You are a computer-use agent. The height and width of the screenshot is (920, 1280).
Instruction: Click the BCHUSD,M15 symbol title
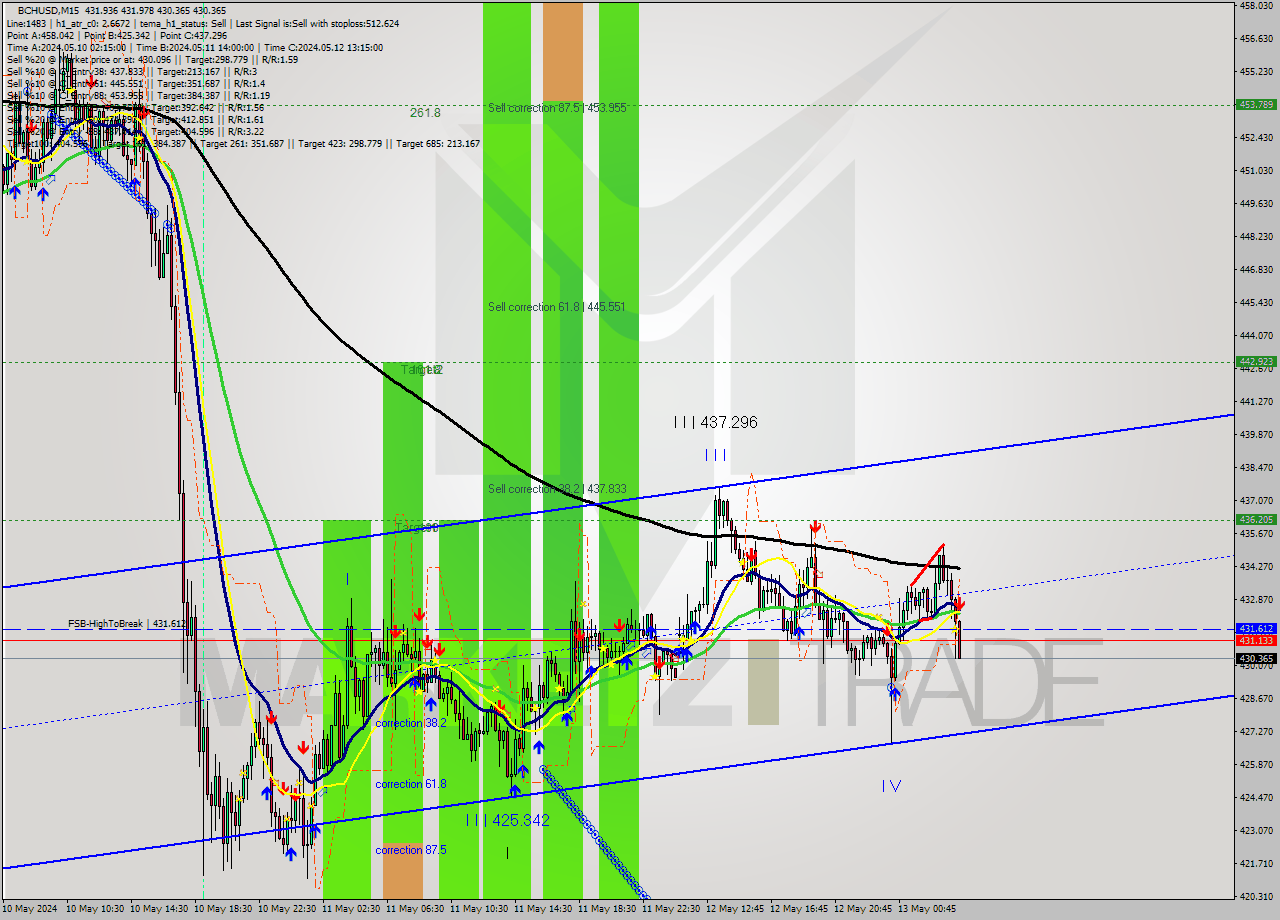click(x=46, y=10)
